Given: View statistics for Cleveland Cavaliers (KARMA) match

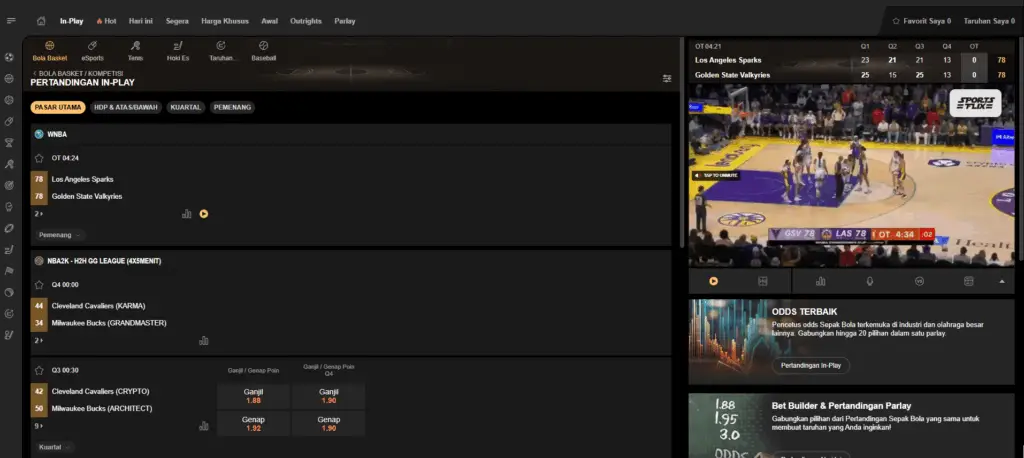Looking at the screenshot, I should click(x=204, y=340).
